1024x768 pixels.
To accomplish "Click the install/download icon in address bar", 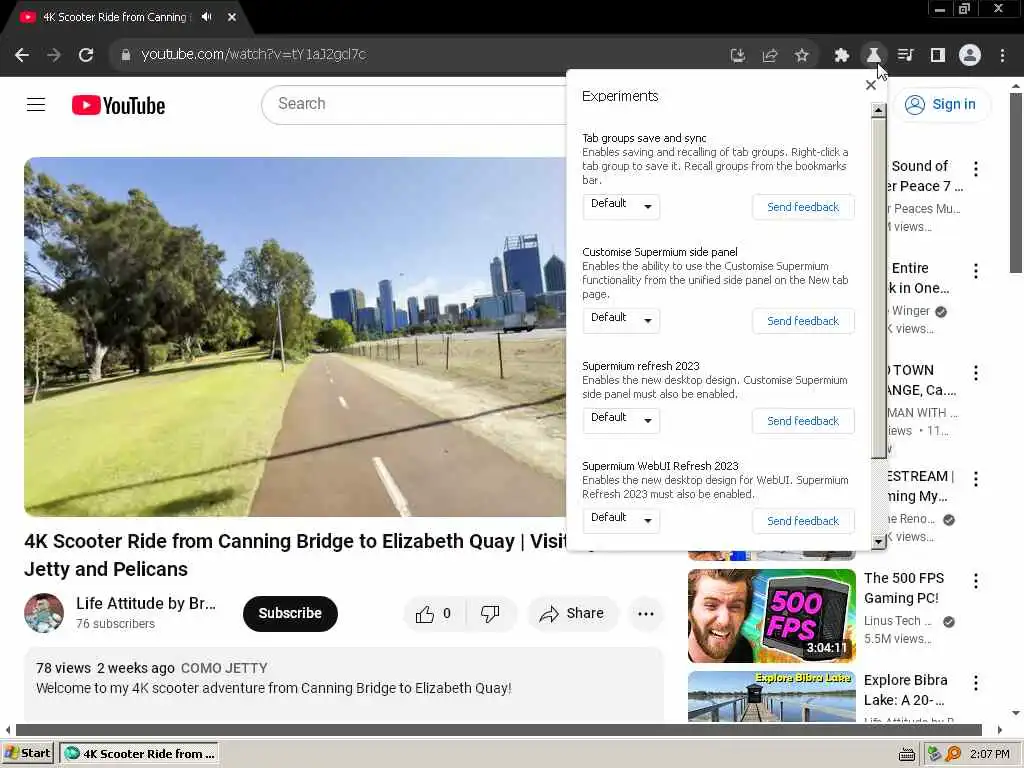I will (738, 56).
